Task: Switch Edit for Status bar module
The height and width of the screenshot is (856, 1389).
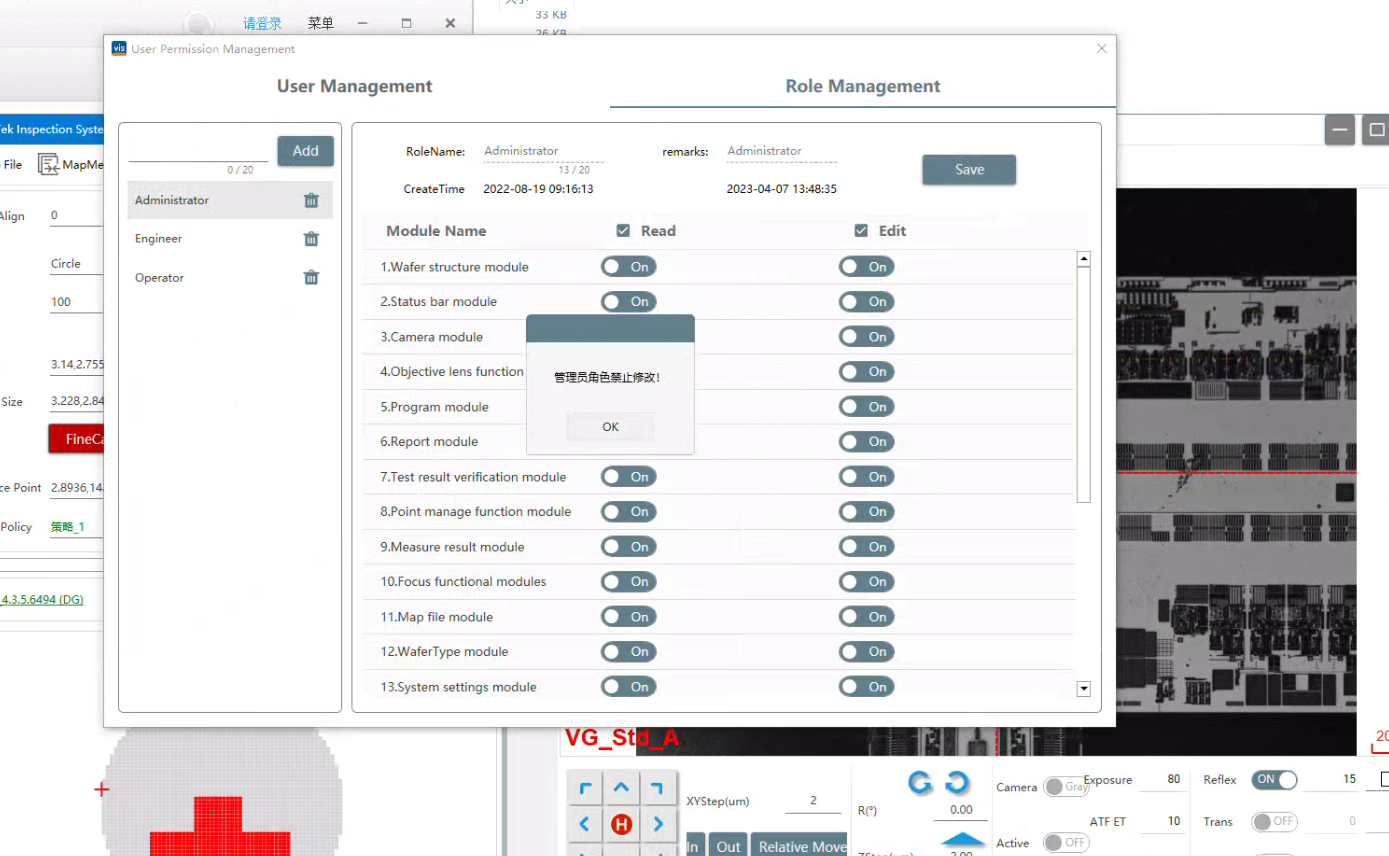Action: [x=866, y=302]
